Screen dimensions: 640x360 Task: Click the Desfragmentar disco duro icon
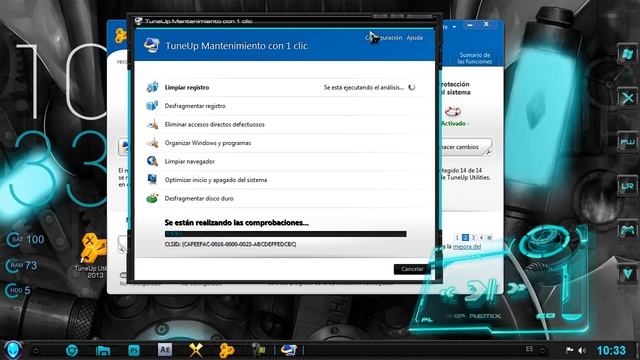pyautogui.click(x=152, y=198)
